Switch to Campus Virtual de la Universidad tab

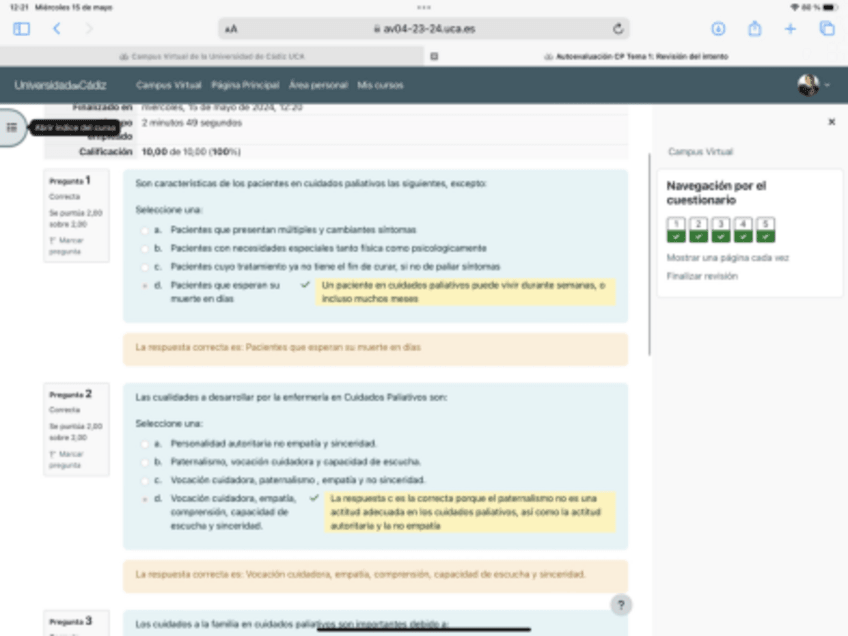tap(212, 56)
